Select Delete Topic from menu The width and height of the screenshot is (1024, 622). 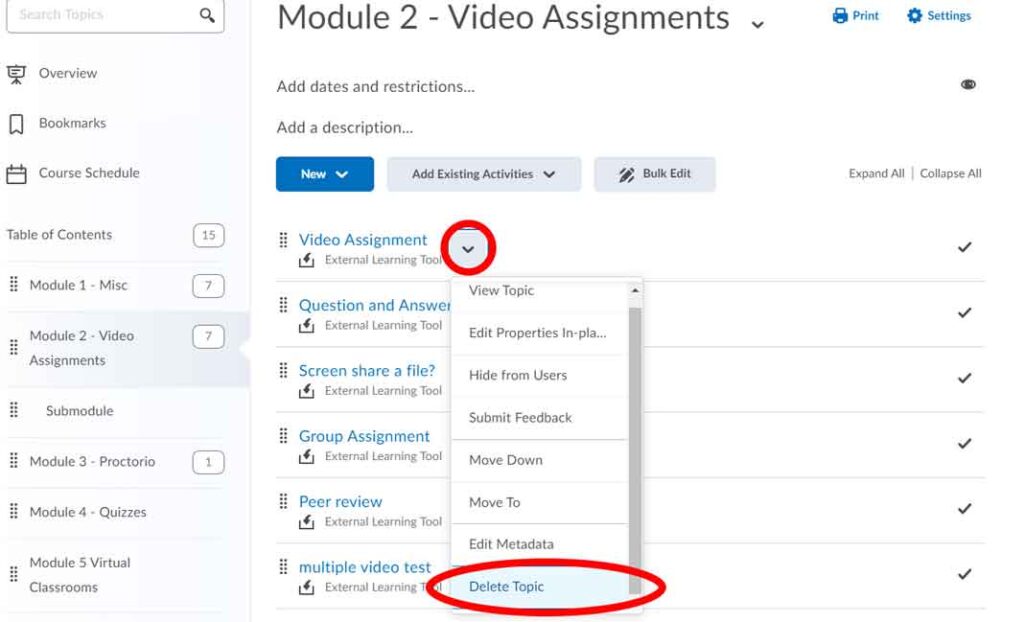[x=507, y=587]
